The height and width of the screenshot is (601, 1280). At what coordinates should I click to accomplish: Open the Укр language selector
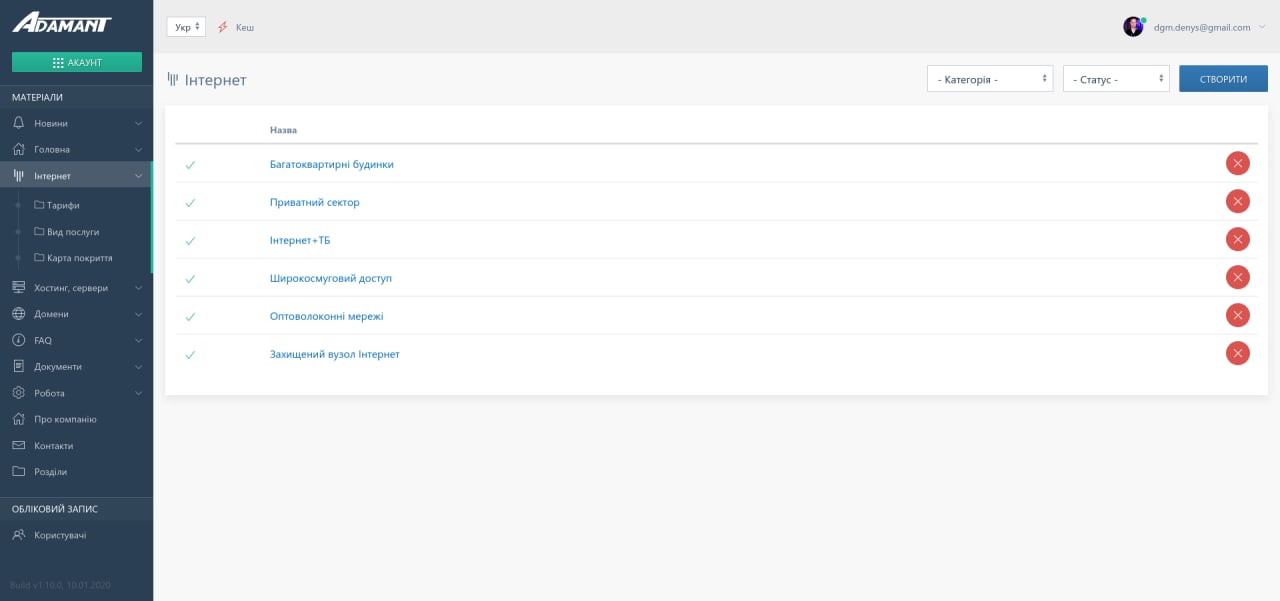coord(186,27)
